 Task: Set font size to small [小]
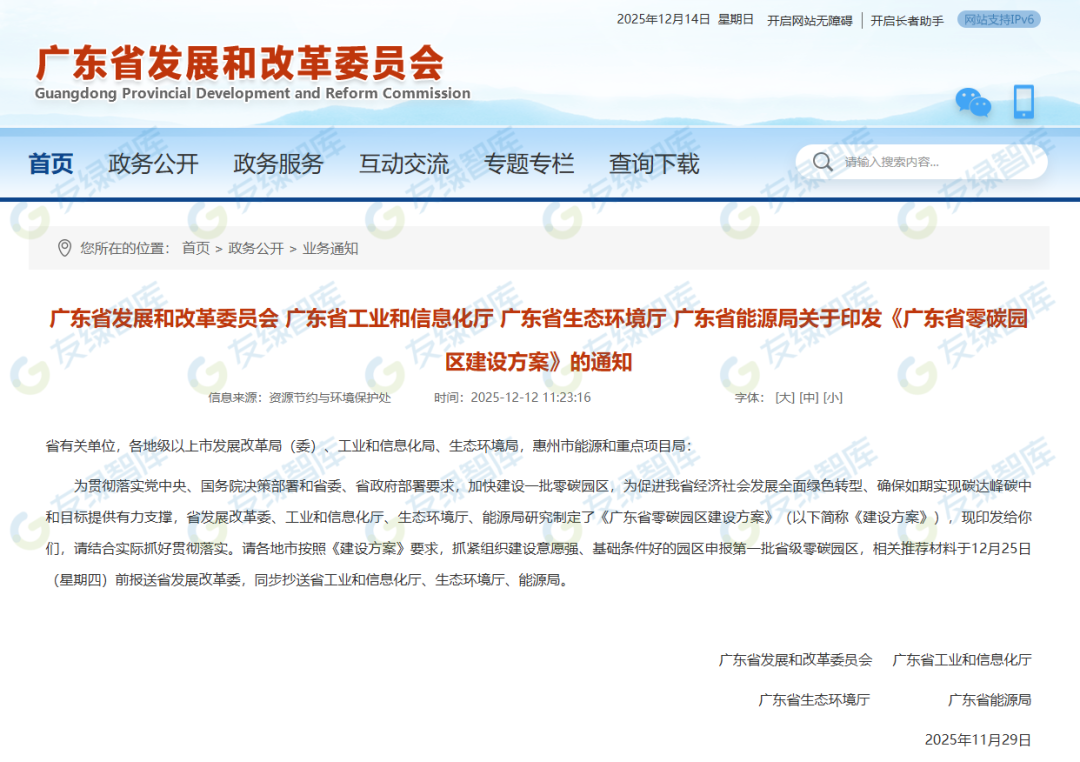(833, 397)
